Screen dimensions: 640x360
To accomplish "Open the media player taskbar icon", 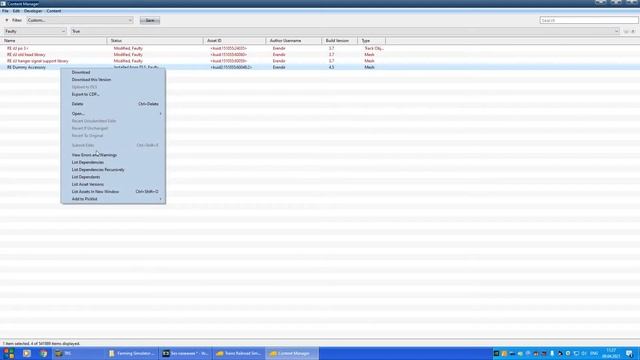I will [27, 353].
